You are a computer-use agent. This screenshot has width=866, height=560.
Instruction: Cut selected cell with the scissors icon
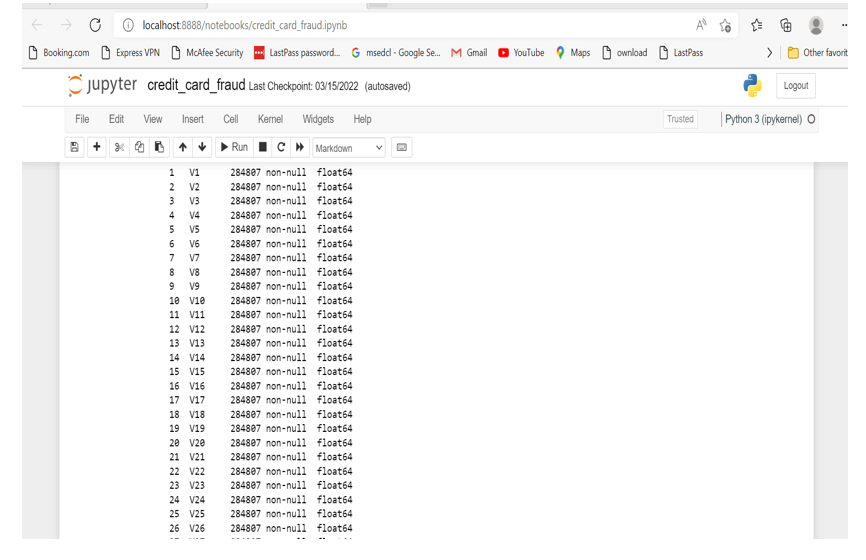(x=119, y=147)
